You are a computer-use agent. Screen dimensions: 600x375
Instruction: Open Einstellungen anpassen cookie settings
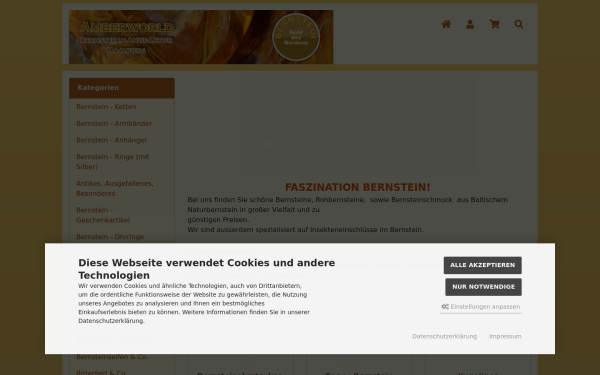pyautogui.click(x=481, y=307)
